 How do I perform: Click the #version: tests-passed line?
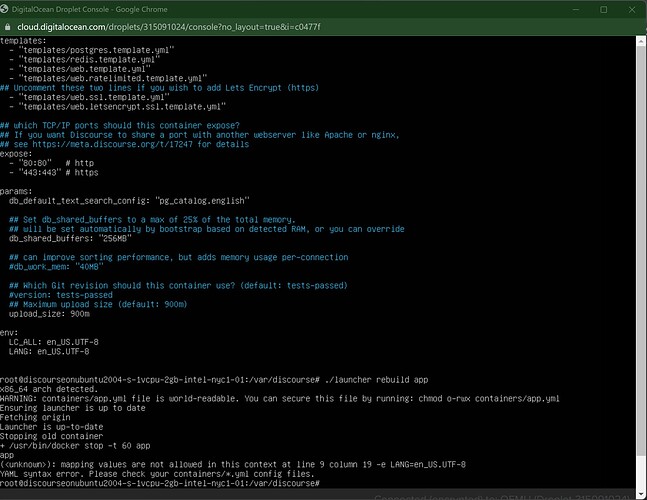(x=61, y=295)
